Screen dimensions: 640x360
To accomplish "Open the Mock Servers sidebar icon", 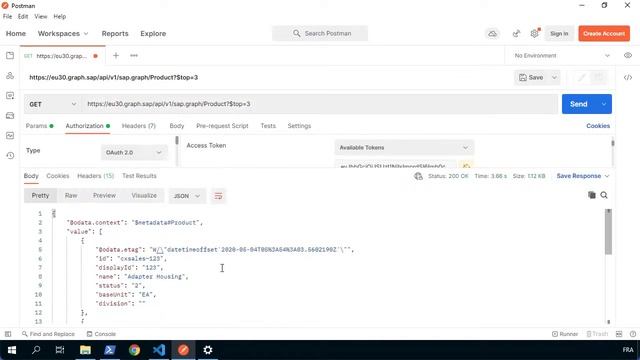I will click(x=10, y=116).
